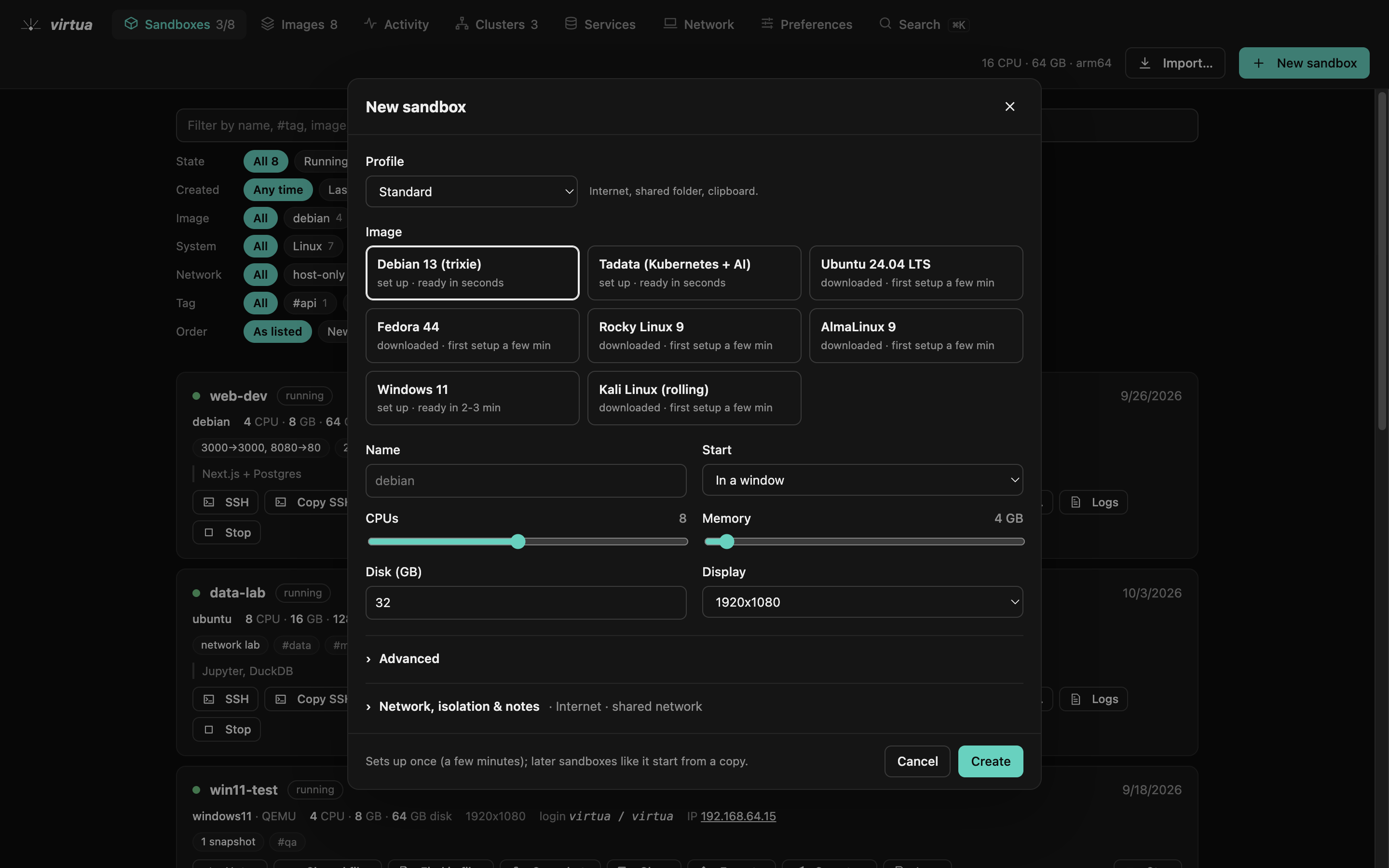Viewport: 1389px width, 868px height.
Task: Click Cancel in the dialog
Action: [917, 761]
